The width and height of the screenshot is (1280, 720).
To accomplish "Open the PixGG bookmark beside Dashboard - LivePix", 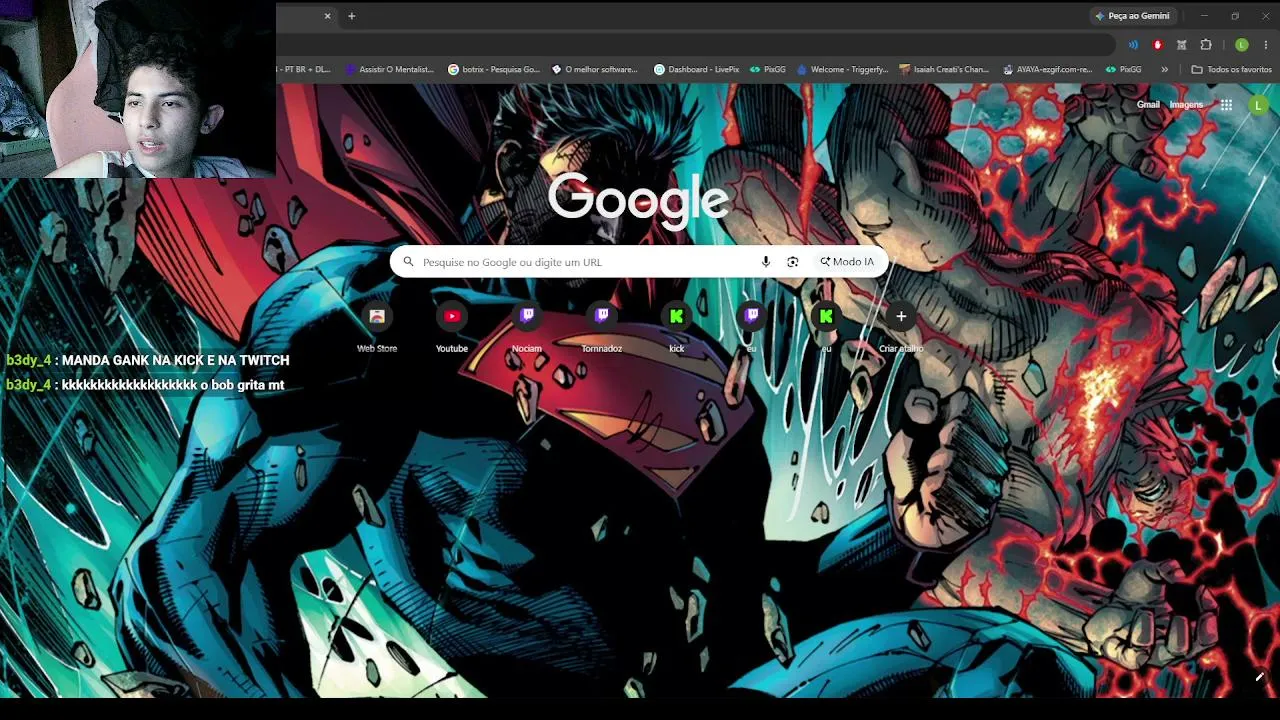I will (768, 70).
